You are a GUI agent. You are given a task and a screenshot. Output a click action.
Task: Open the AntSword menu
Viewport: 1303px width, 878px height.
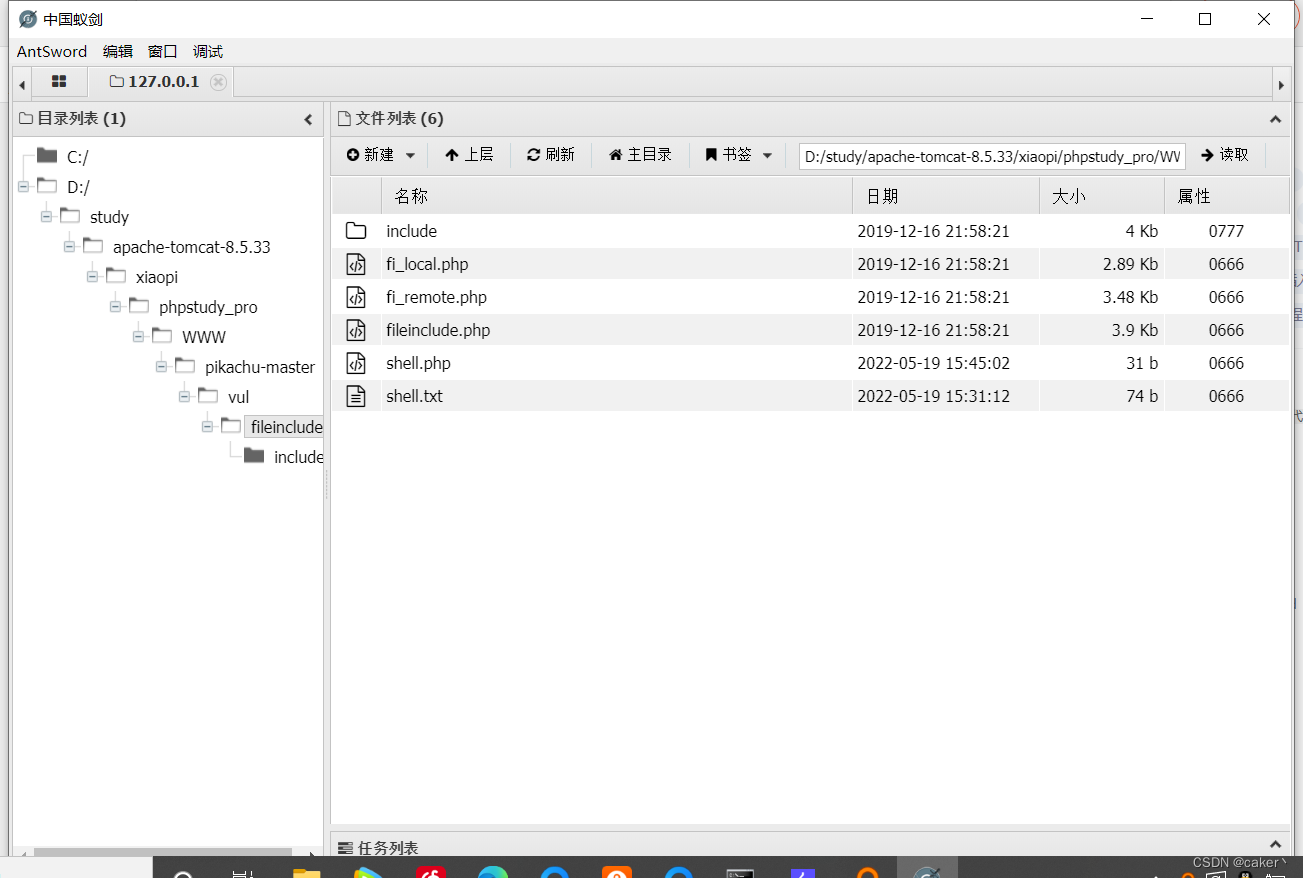pos(52,51)
